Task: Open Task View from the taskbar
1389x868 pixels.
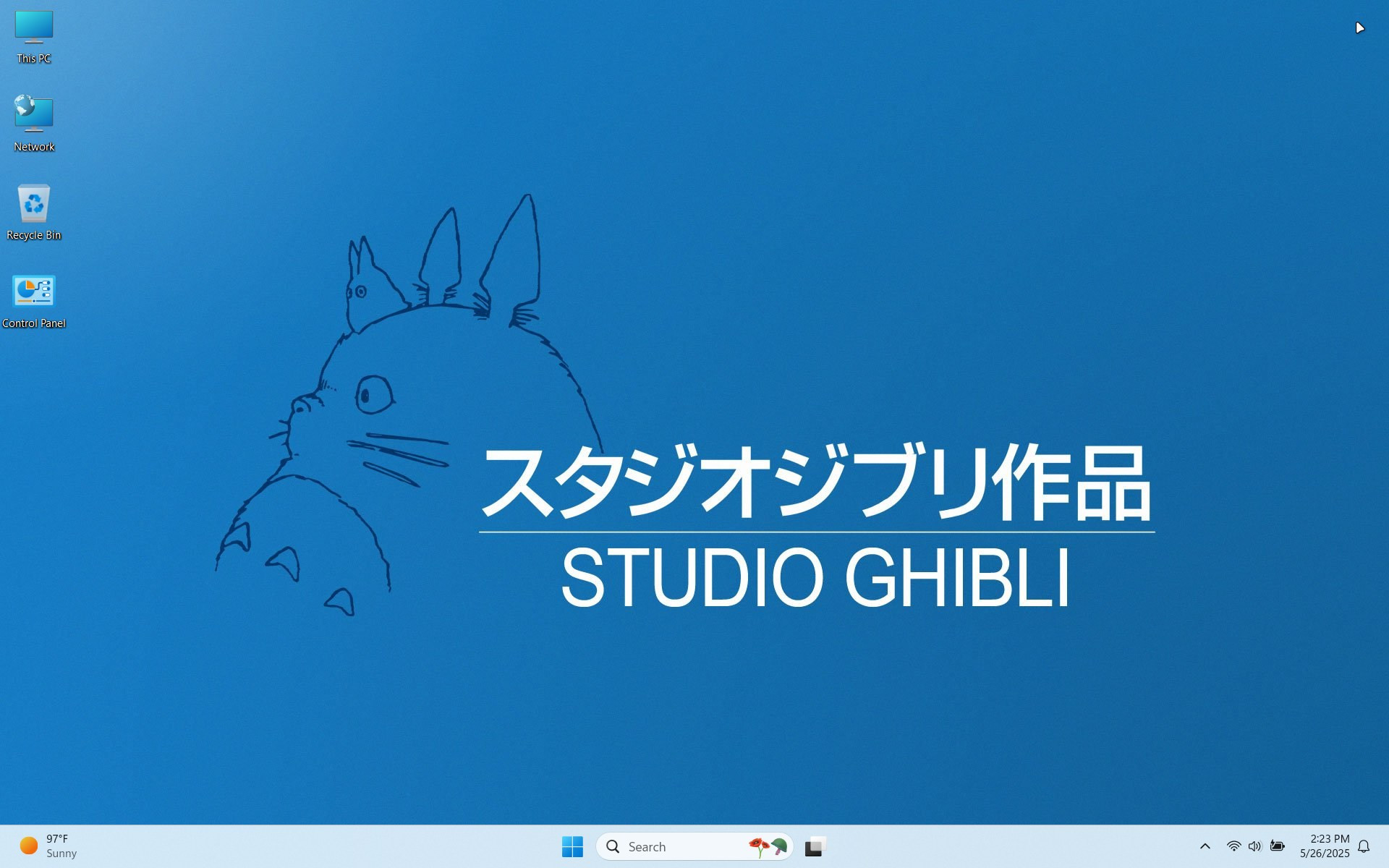Action: (x=815, y=846)
